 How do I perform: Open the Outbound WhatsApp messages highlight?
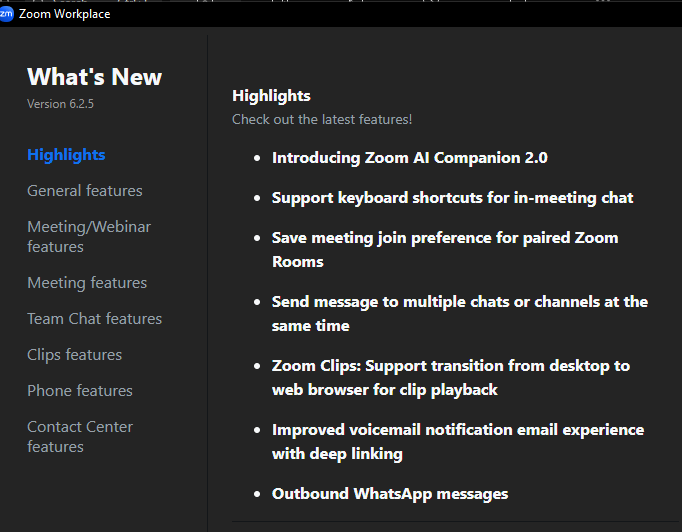tap(390, 494)
